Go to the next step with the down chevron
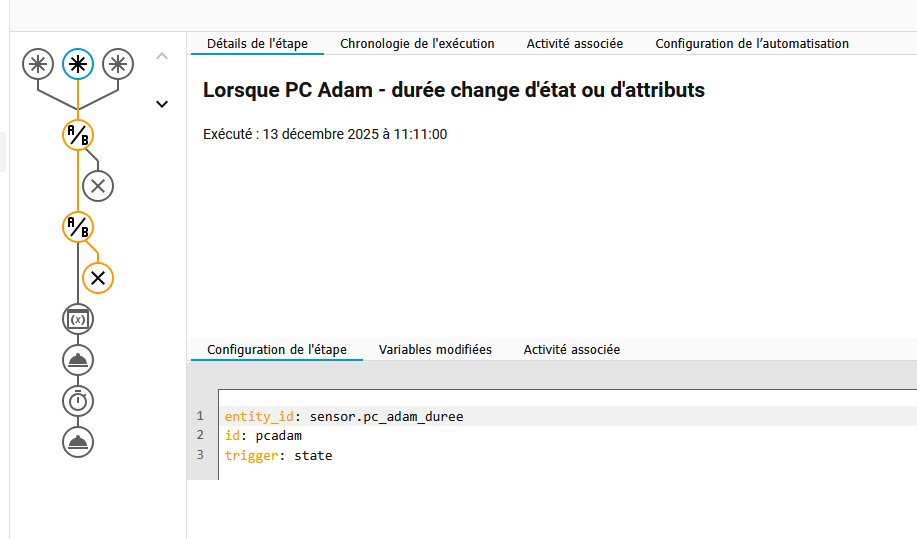Image resolution: width=917 pixels, height=539 pixels. [x=162, y=104]
